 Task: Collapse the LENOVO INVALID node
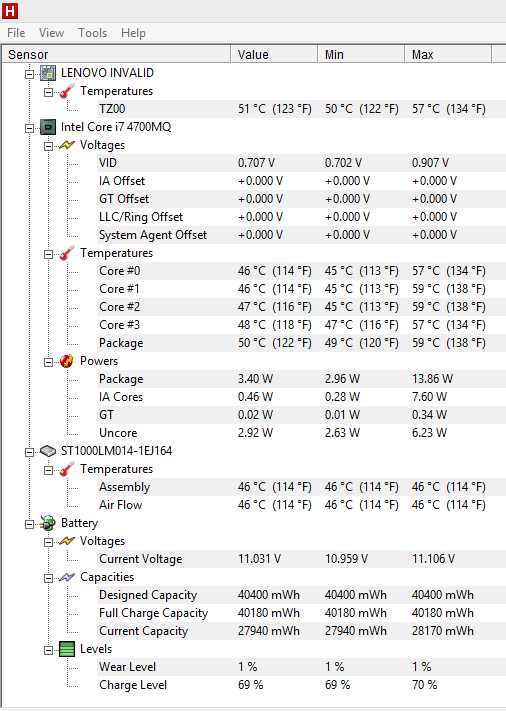pos(29,74)
